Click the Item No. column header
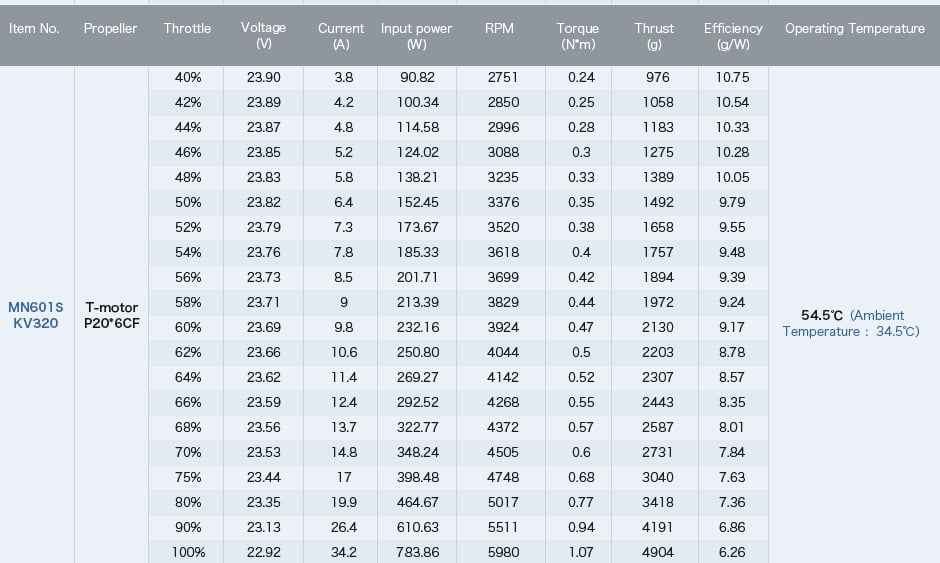This screenshot has height=563, width=940. coord(34,28)
